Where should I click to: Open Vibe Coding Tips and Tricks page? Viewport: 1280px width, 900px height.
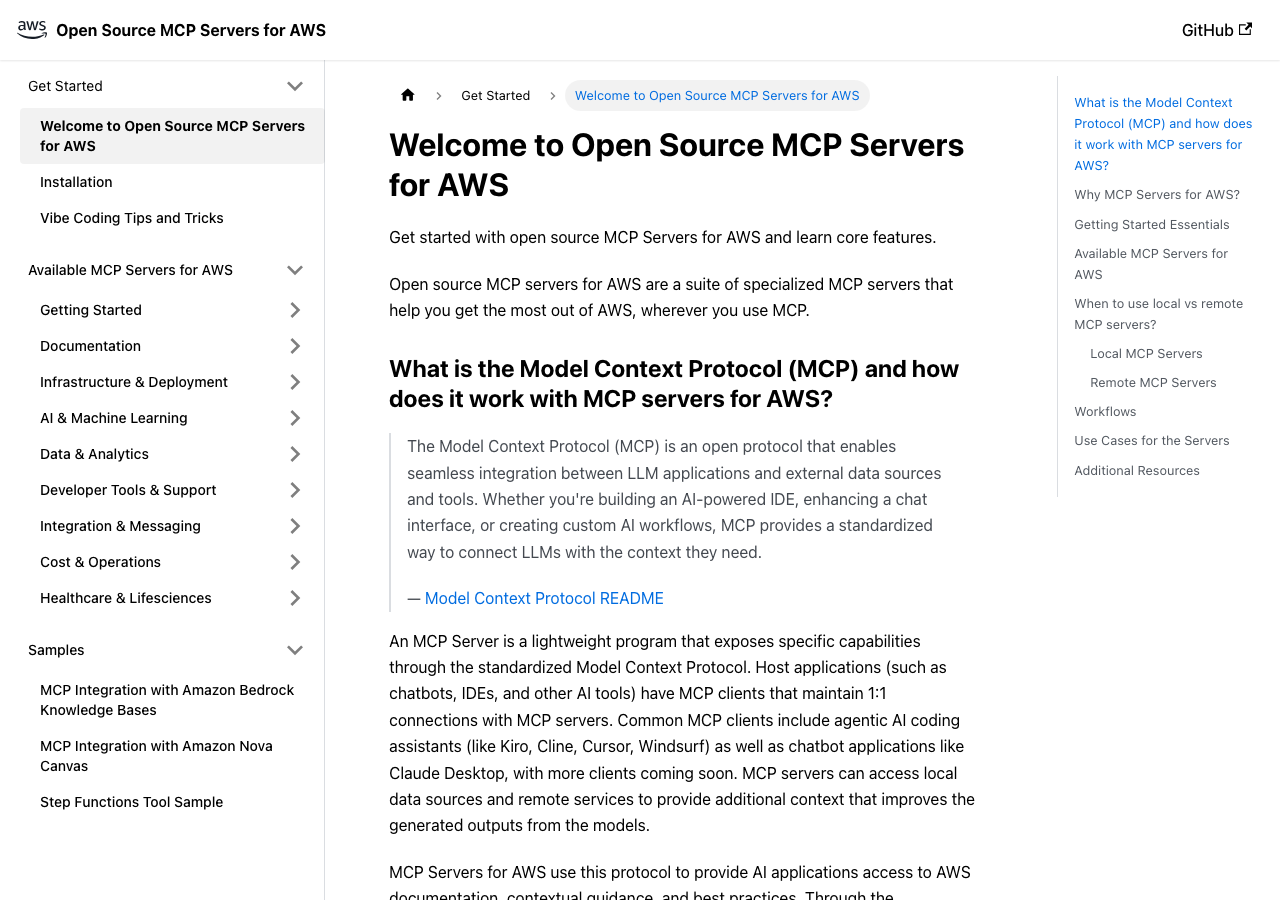(131, 218)
